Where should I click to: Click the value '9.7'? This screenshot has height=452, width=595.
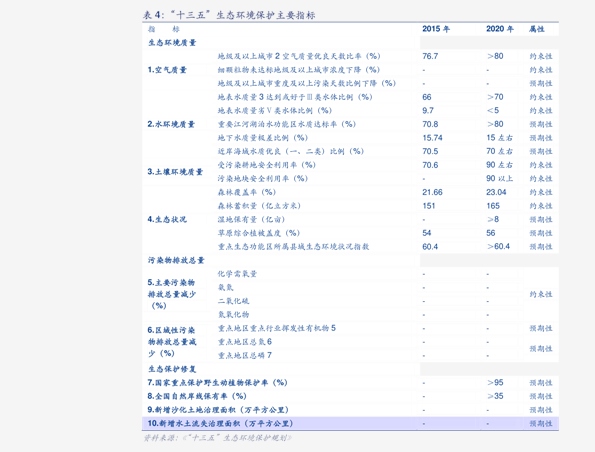pyautogui.click(x=428, y=110)
